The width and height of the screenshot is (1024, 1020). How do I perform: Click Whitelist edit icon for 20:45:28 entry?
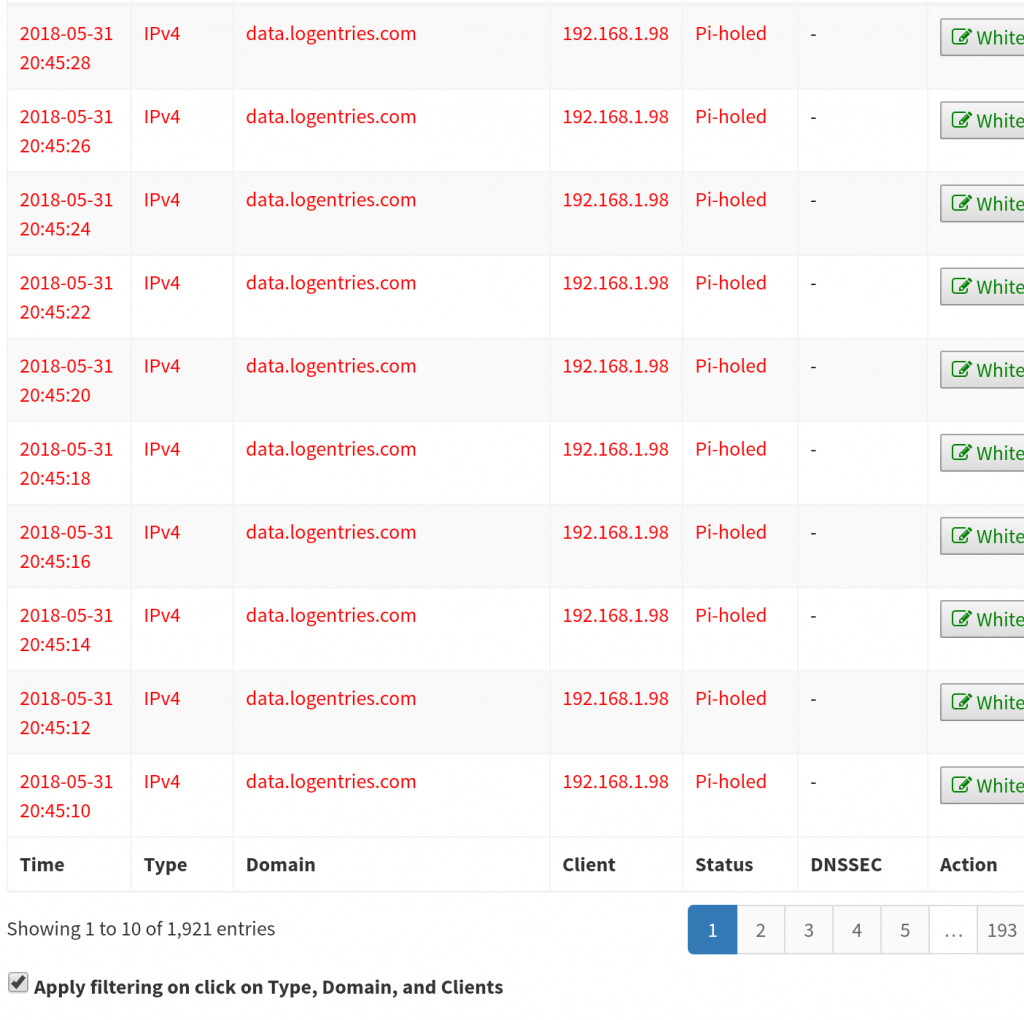[961, 38]
